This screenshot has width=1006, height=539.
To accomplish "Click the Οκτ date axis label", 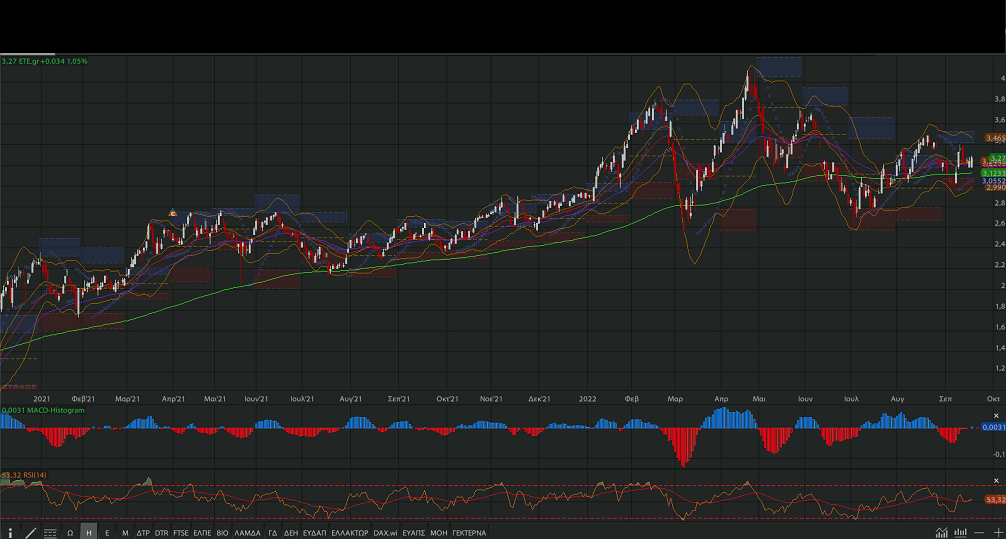I will [993, 399].
